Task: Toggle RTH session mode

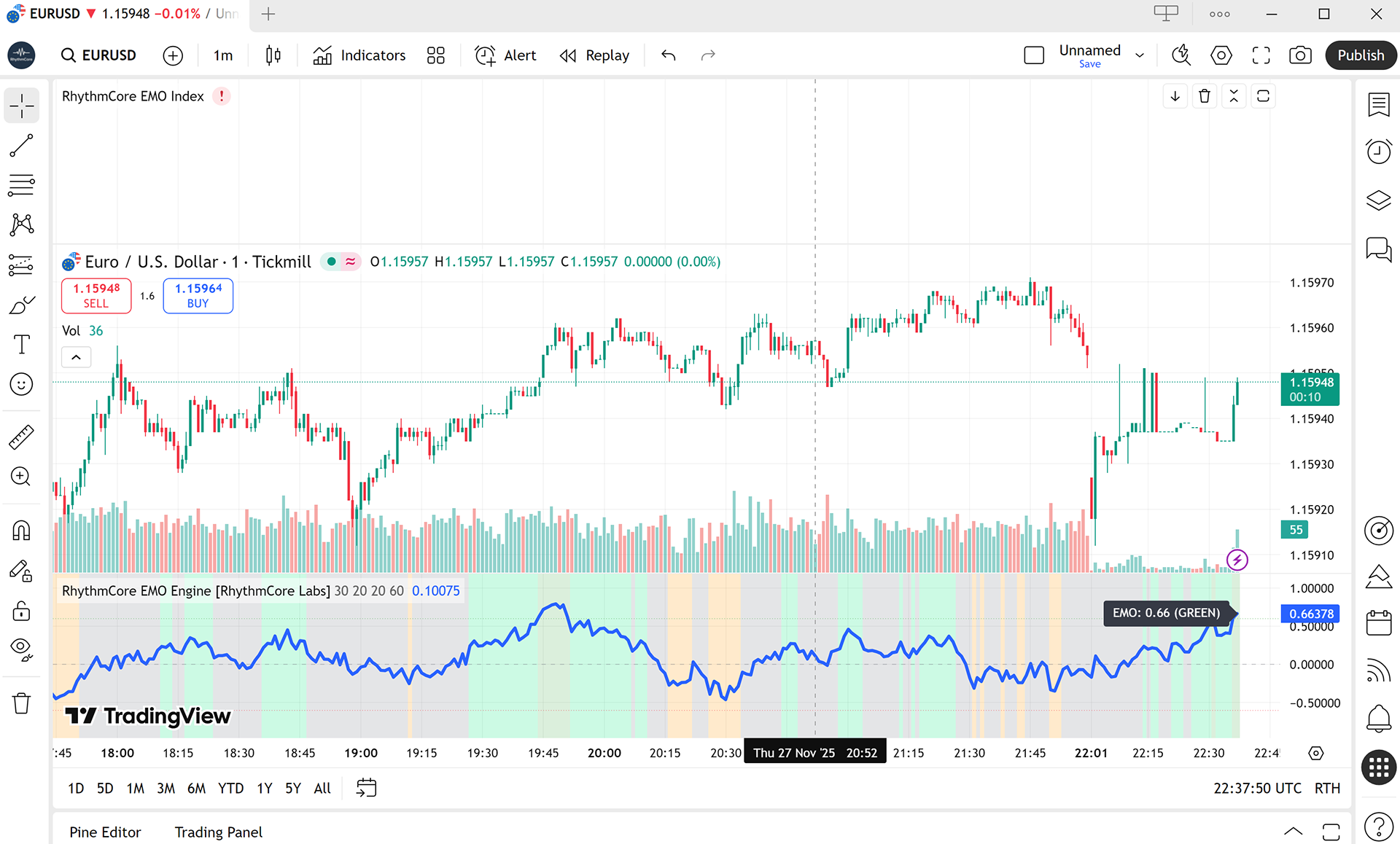Action: point(1327,788)
